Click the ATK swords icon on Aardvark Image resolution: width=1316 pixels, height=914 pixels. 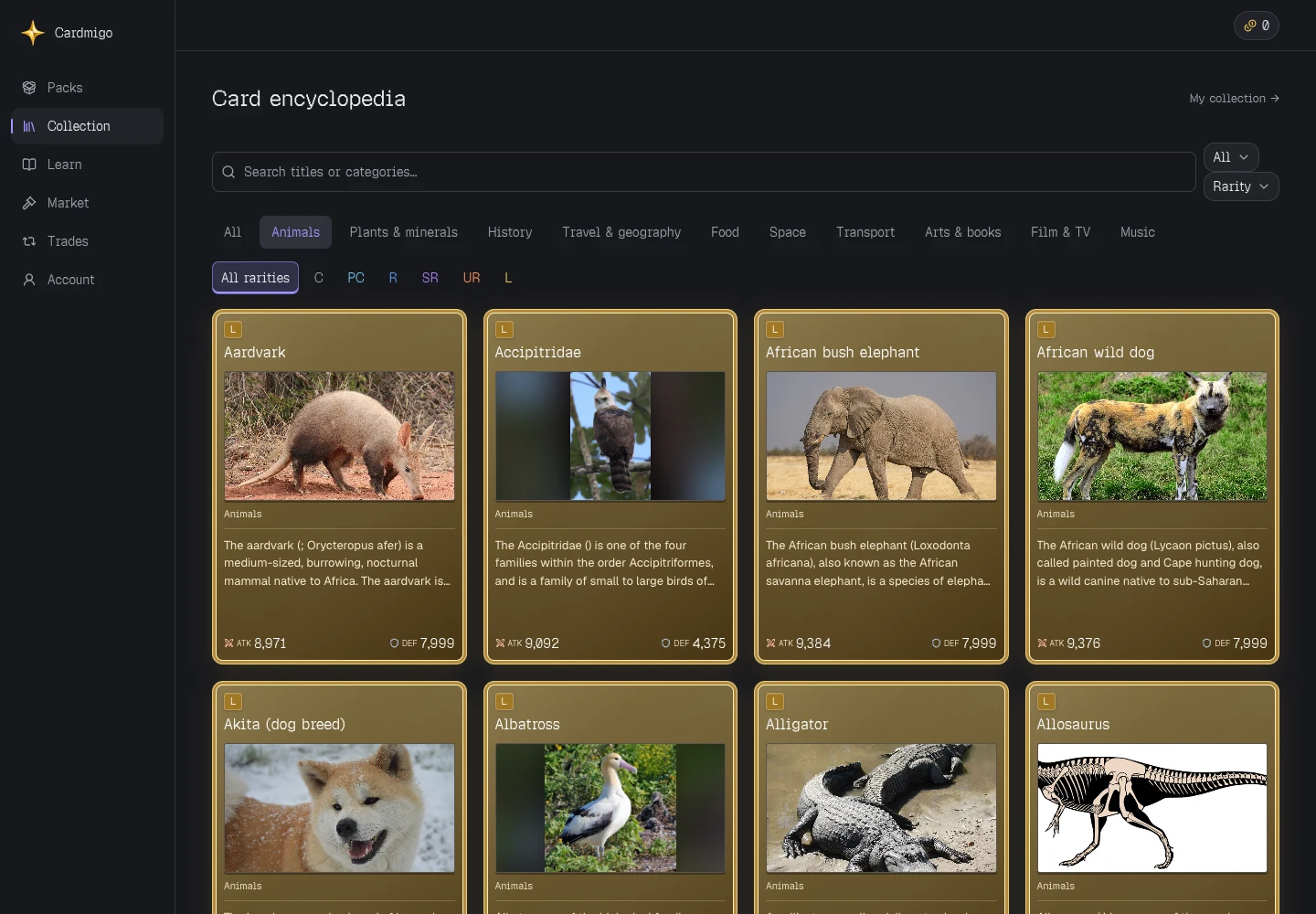[x=228, y=643]
